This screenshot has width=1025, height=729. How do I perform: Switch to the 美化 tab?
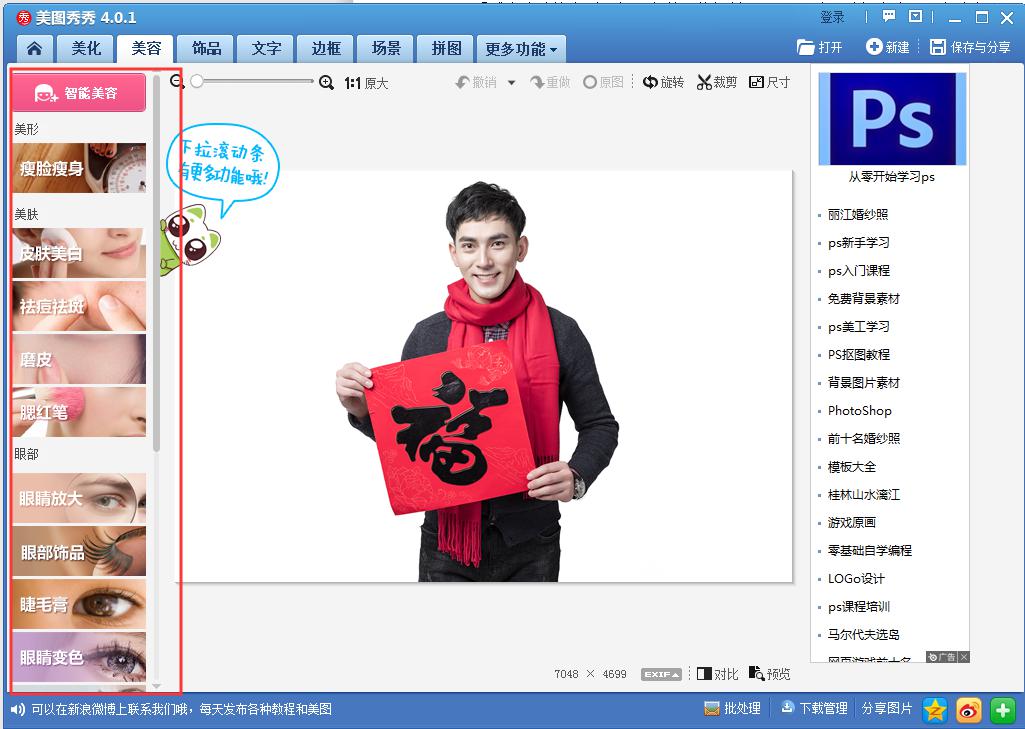pyautogui.click(x=86, y=48)
